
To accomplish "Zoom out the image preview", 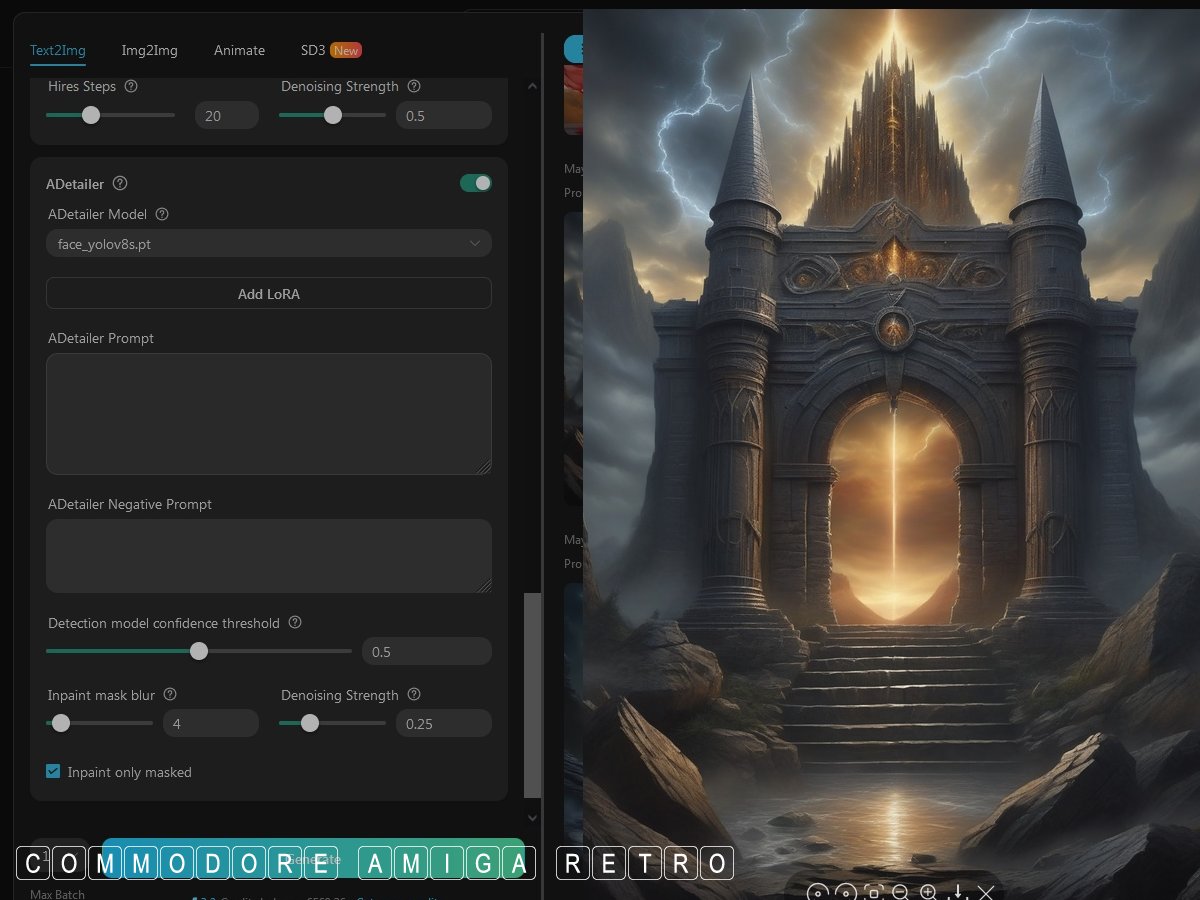I will 900,891.
